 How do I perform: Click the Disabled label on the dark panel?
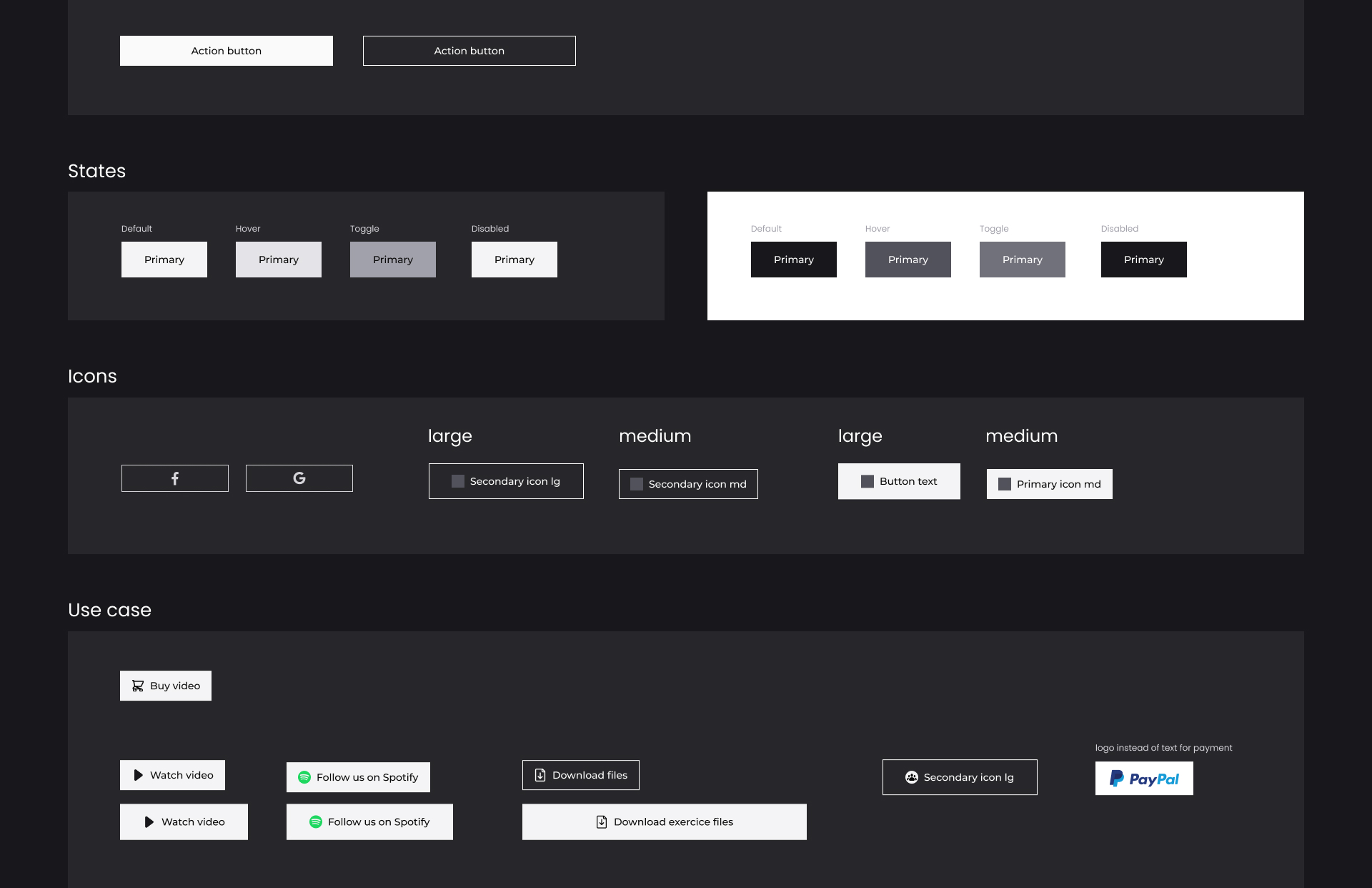click(x=490, y=229)
